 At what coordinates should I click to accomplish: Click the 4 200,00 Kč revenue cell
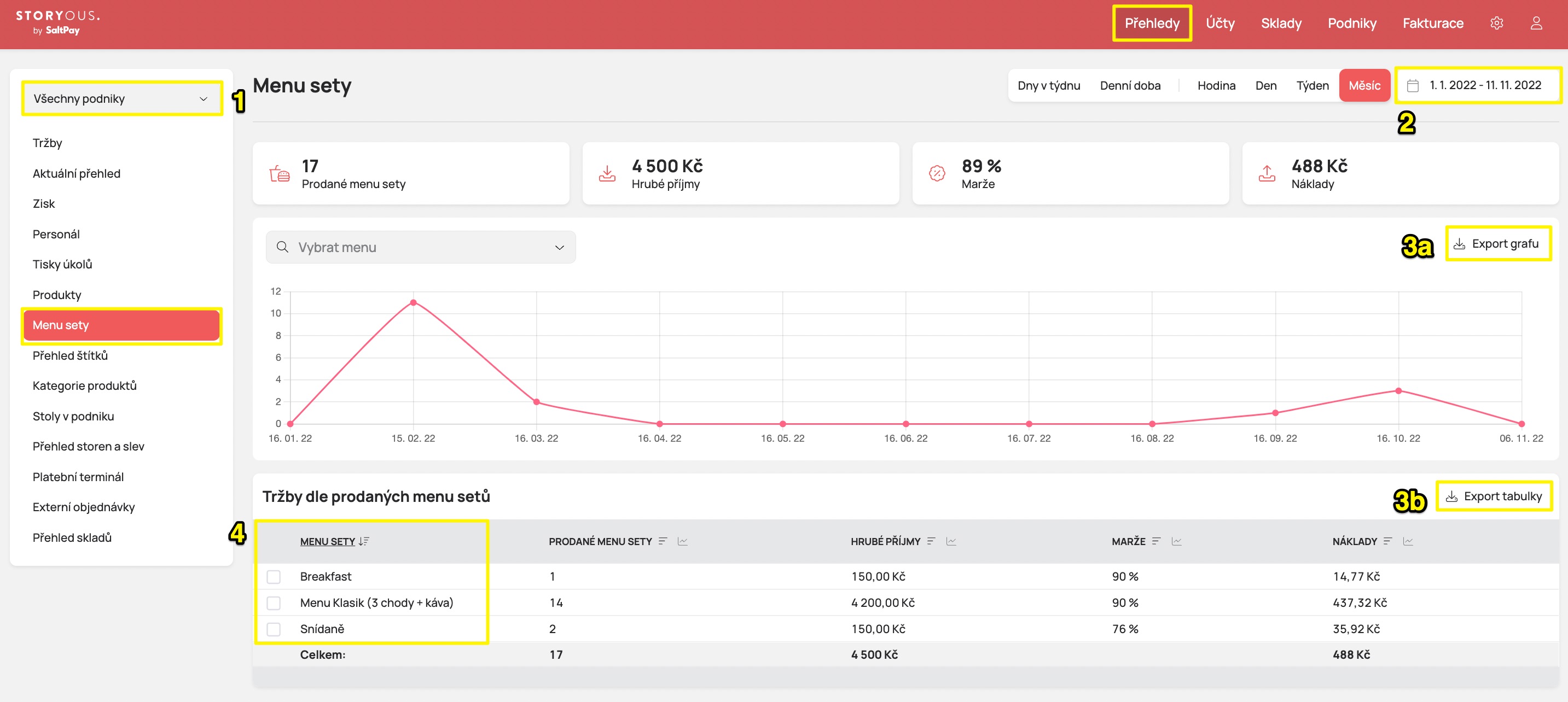(x=882, y=603)
